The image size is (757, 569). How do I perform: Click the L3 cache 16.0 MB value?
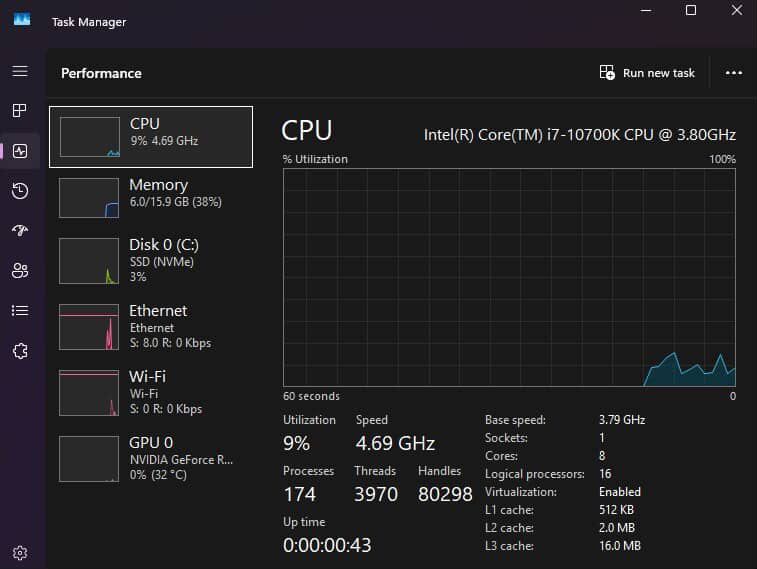click(619, 546)
